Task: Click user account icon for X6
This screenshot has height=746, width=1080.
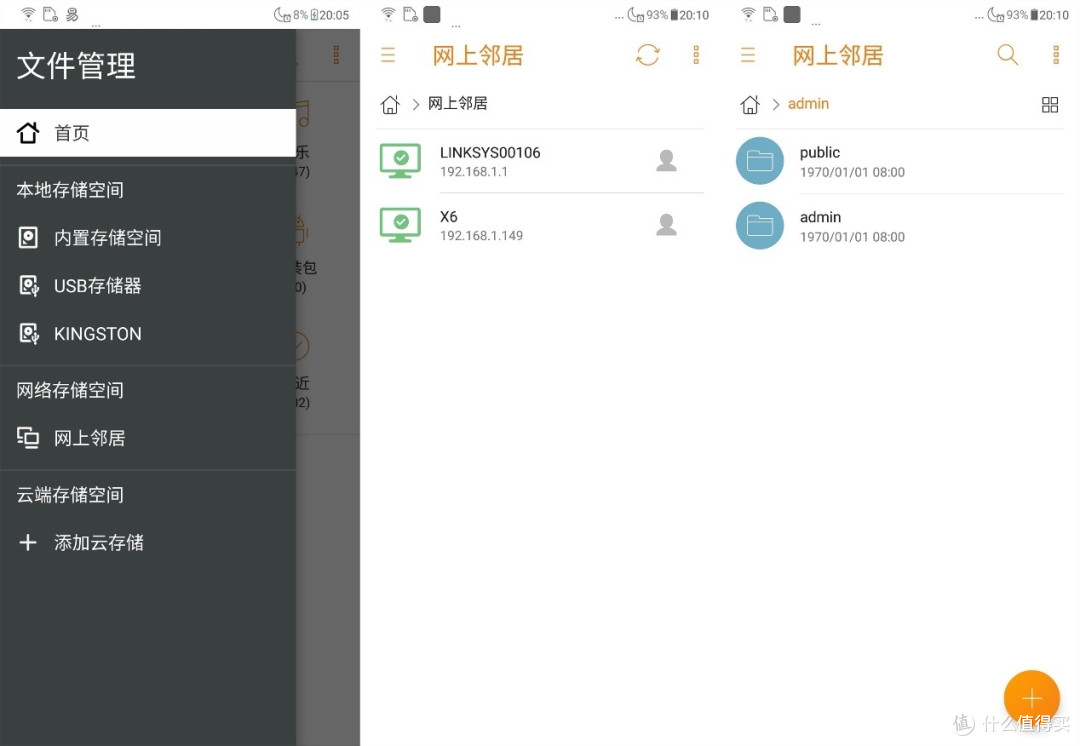Action: coord(666,225)
